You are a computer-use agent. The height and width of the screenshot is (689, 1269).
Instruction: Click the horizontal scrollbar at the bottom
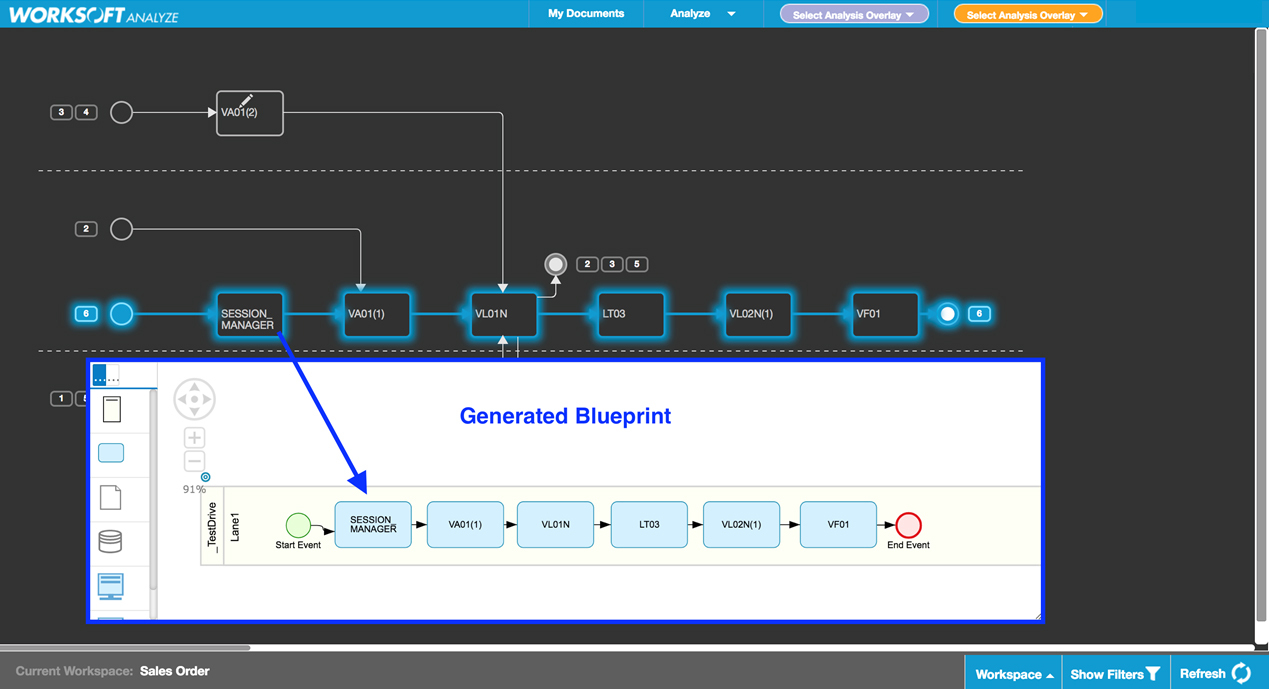tap(125, 648)
